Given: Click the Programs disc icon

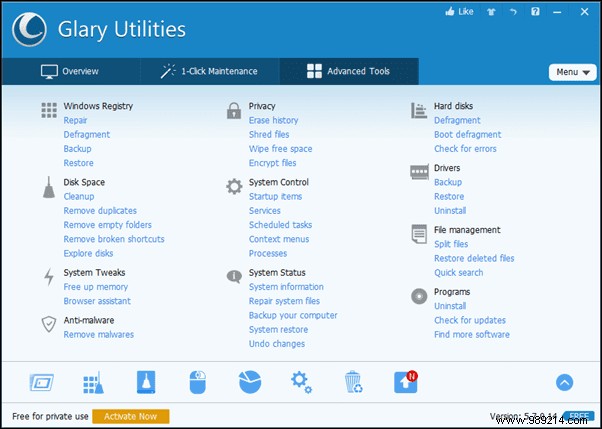Looking at the screenshot, I should pos(419,296).
